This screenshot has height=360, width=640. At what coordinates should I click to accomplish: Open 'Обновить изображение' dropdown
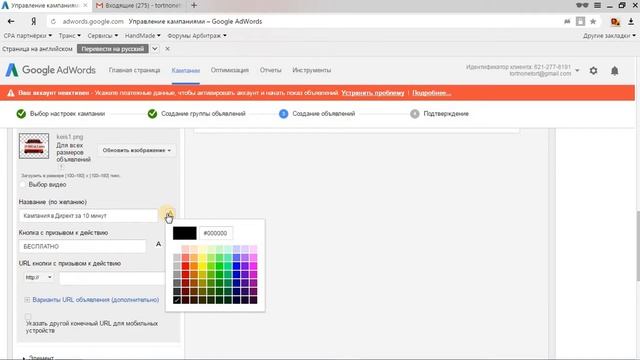[137, 150]
